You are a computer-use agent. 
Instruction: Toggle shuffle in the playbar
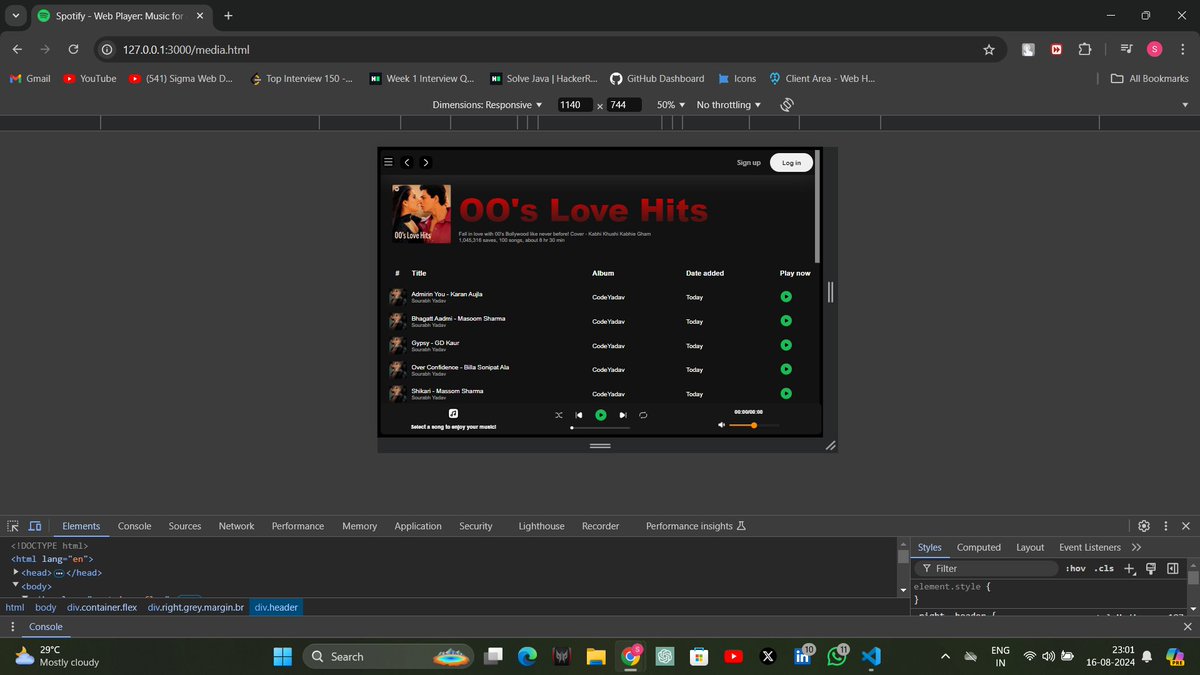click(x=559, y=415)
